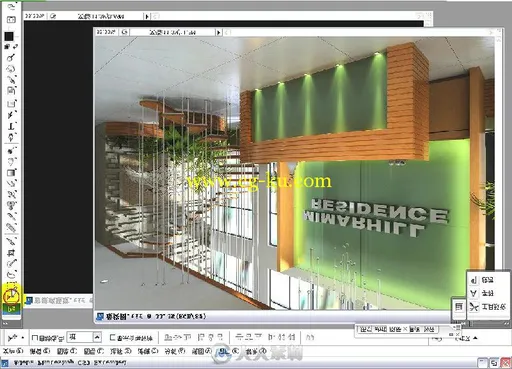The image size is (512, 369).
Task: Switch to the first tab in the floating panel
Action: pyautogui.click(x=365, y=329)
